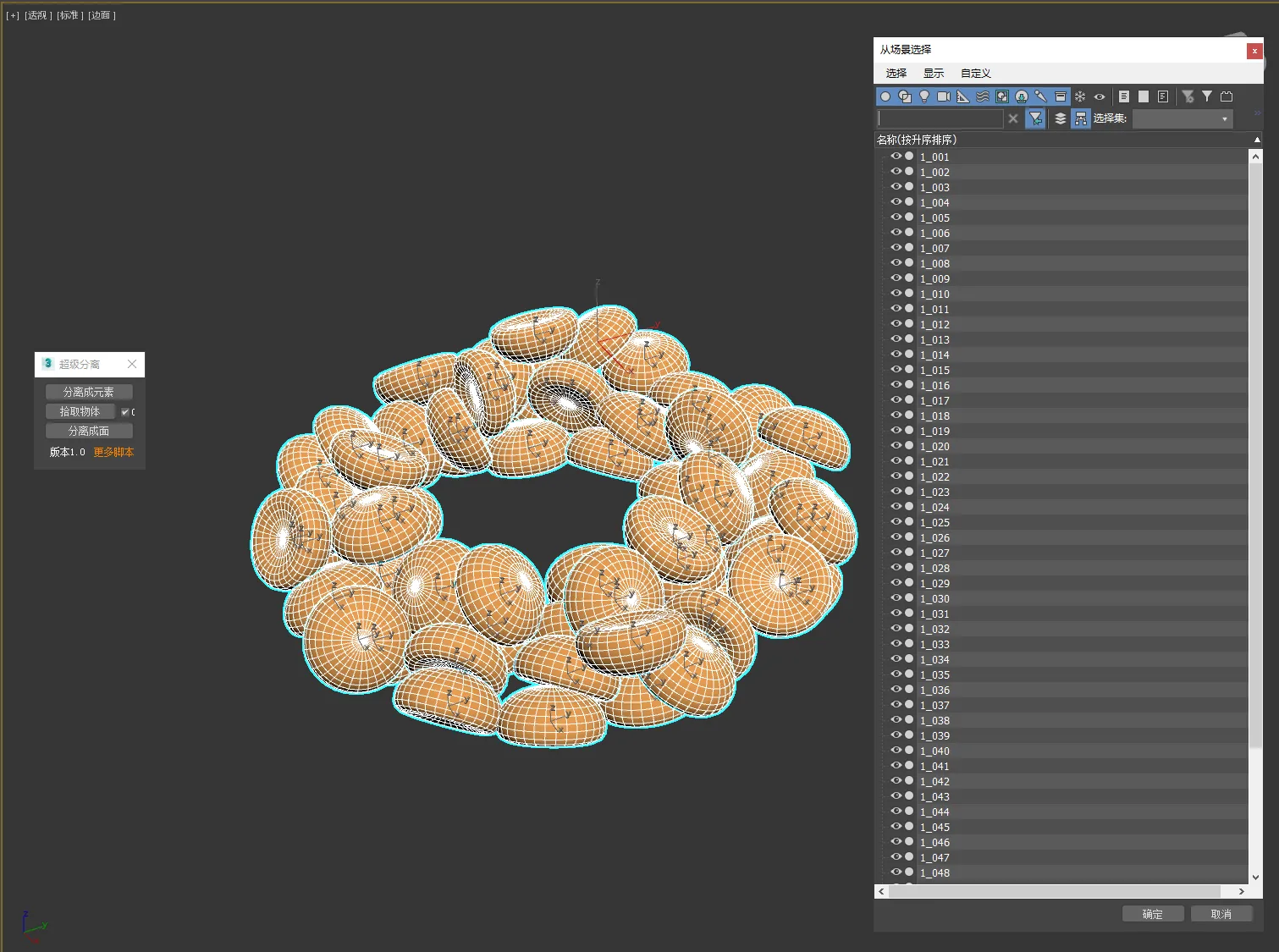1279x952 pixels.
Task: Click the object name search field
Action: 940,119
